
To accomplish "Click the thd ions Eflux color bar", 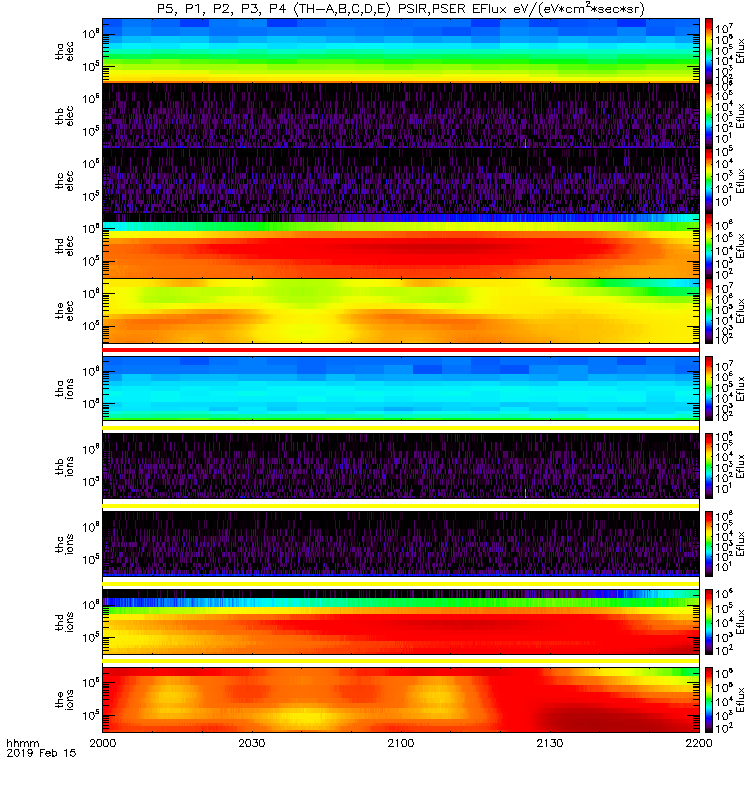I will 709,622.
